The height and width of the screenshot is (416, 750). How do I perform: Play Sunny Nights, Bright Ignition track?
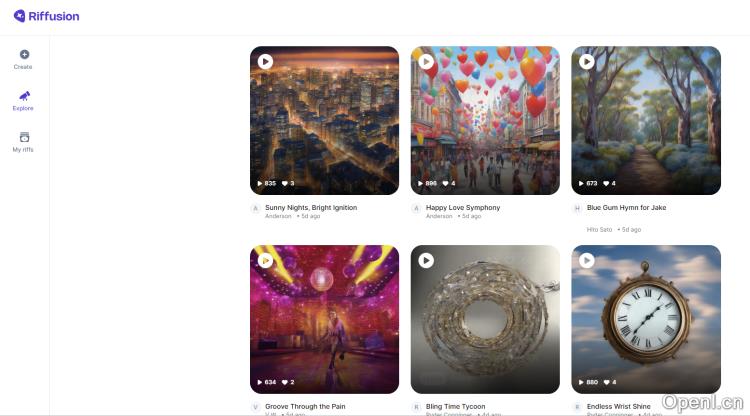pos(265,61)
